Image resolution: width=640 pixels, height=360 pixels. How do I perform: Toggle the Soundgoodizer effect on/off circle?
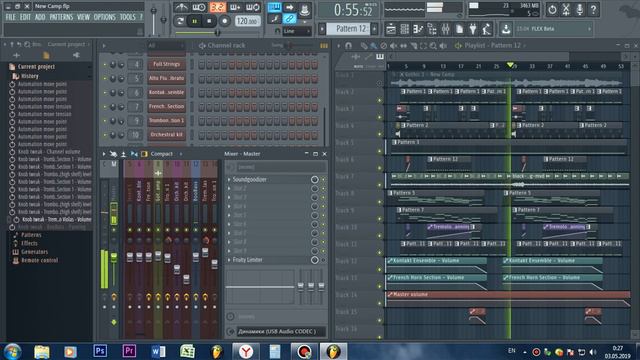tap(314, 180)
